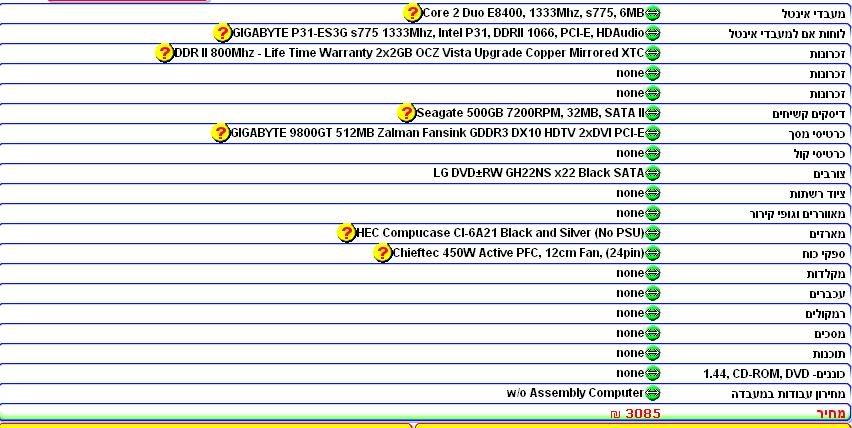Select the GIGABYTE 9800GT 512MB Zalman text
Viewport: 852px width, 428px height.
437,133
